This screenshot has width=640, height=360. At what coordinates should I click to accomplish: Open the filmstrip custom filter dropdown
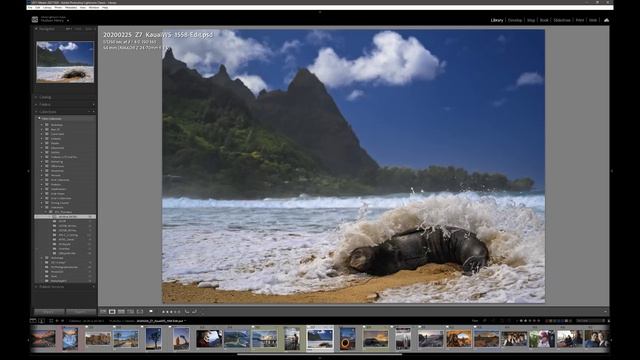pyautogui.click(x=589, y=321)
